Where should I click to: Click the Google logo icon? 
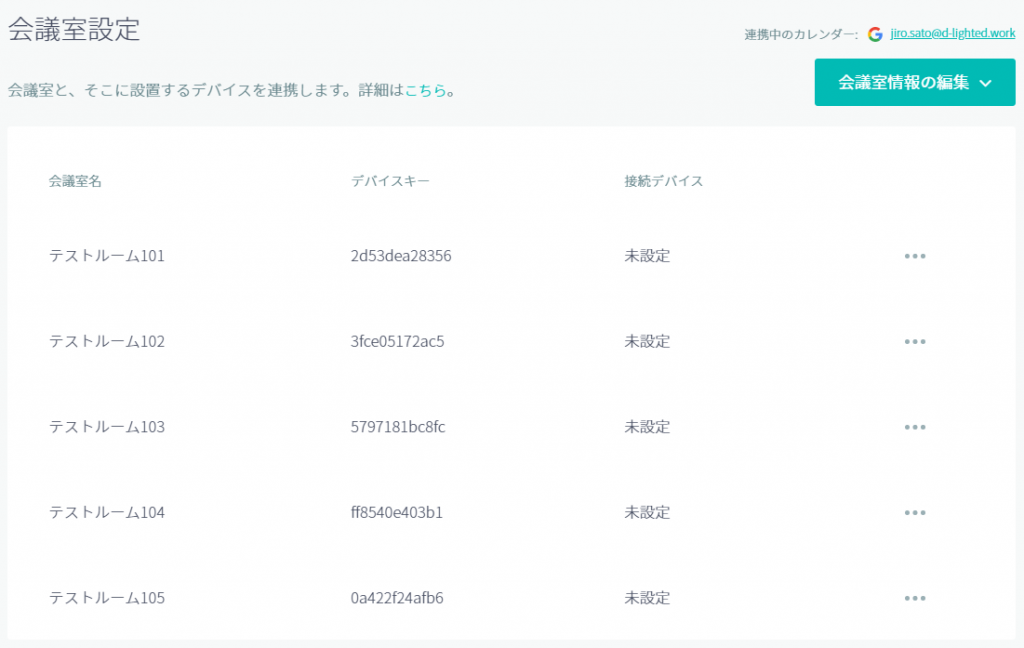tap(875, 34)
